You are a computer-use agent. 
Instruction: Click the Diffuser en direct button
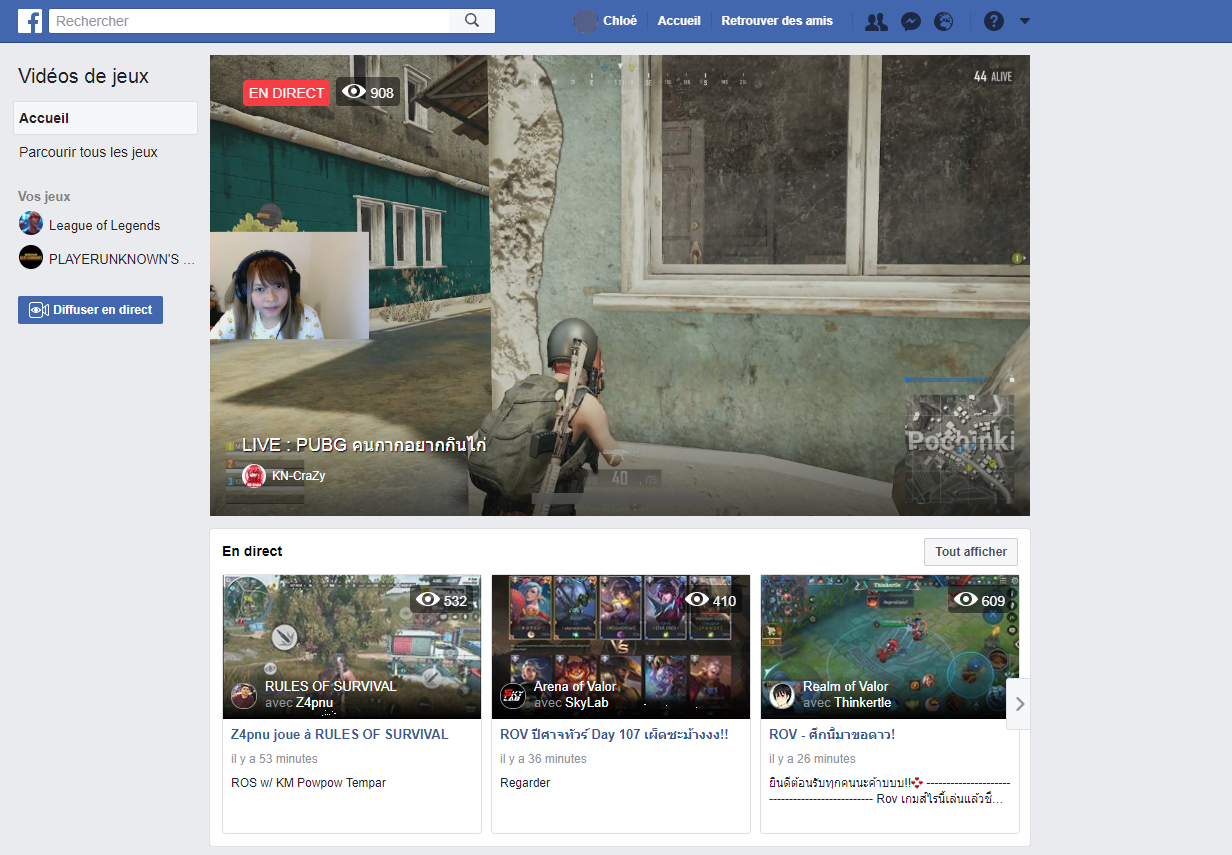[x=90, y=310]
